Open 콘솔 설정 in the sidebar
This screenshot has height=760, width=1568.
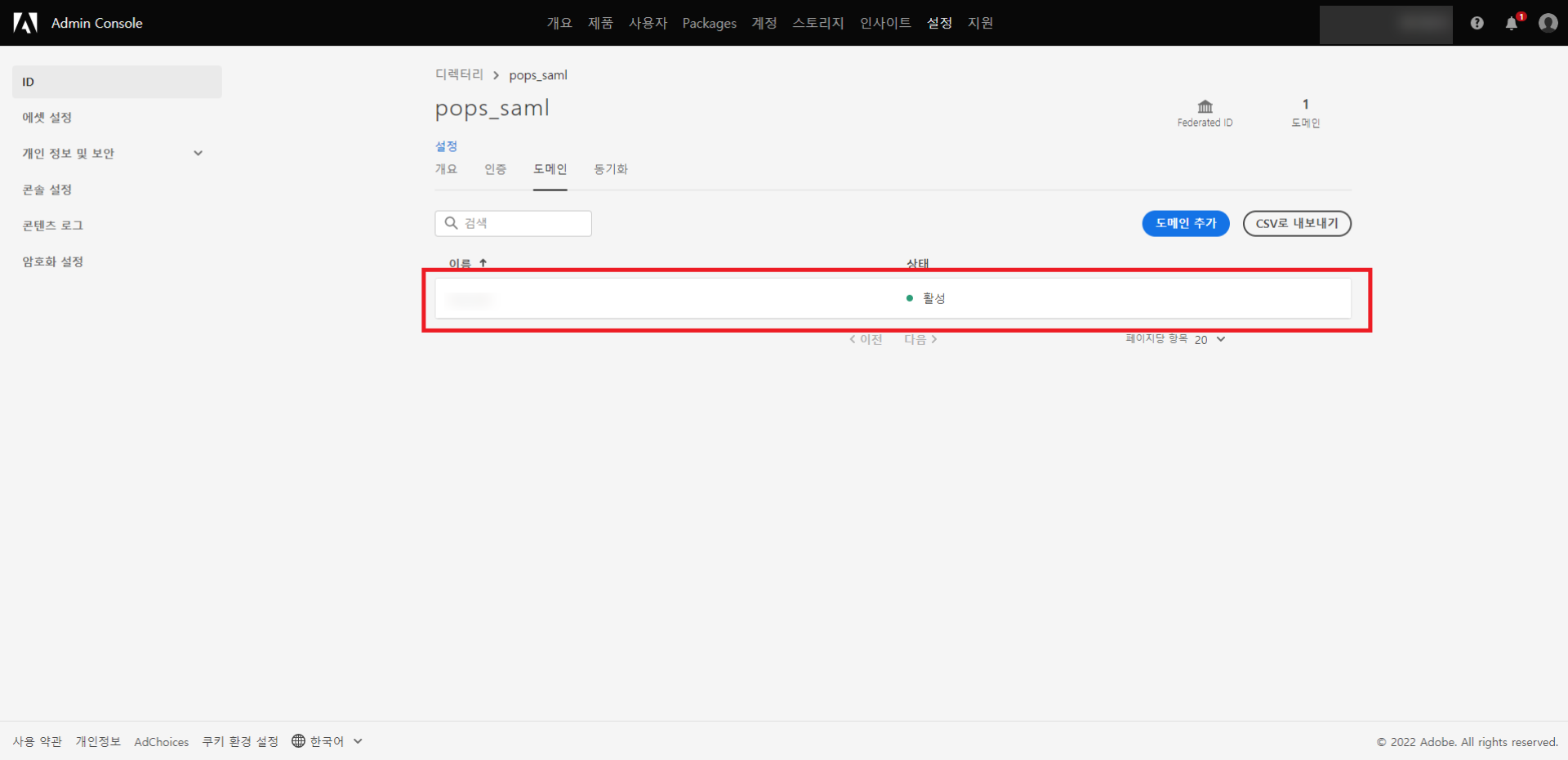click(47, 190)
